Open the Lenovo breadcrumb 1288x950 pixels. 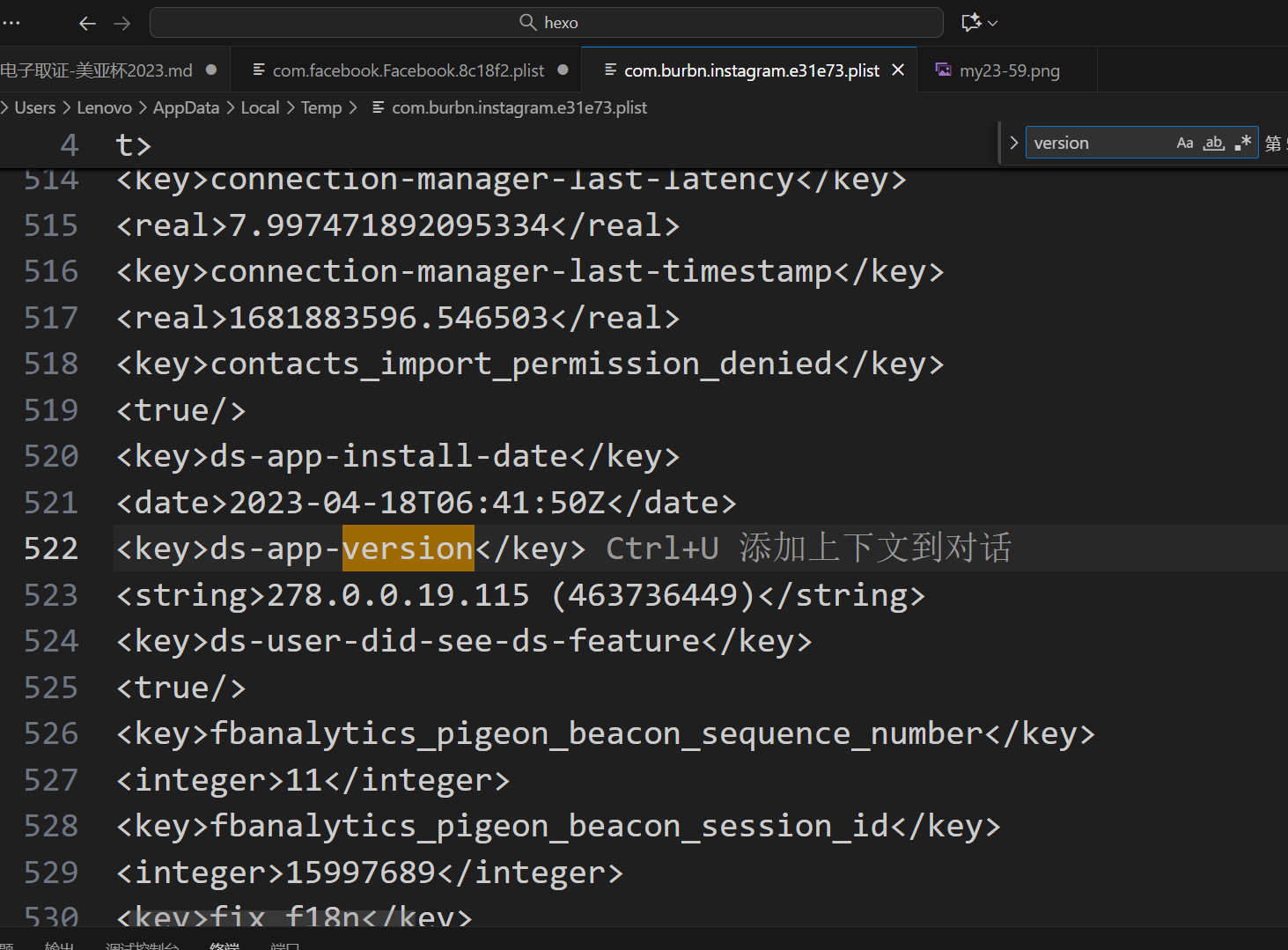104,107
